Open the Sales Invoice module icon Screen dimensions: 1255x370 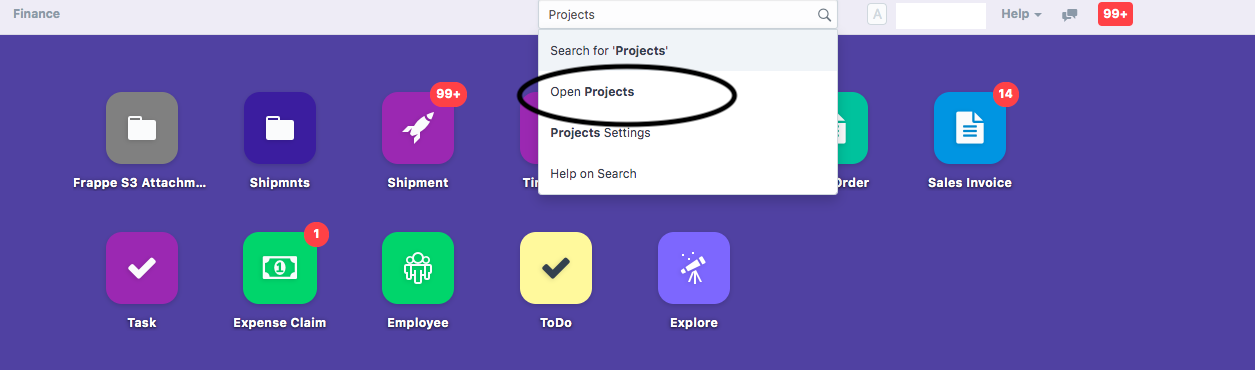pyautogui.click(x=970, y=128)
